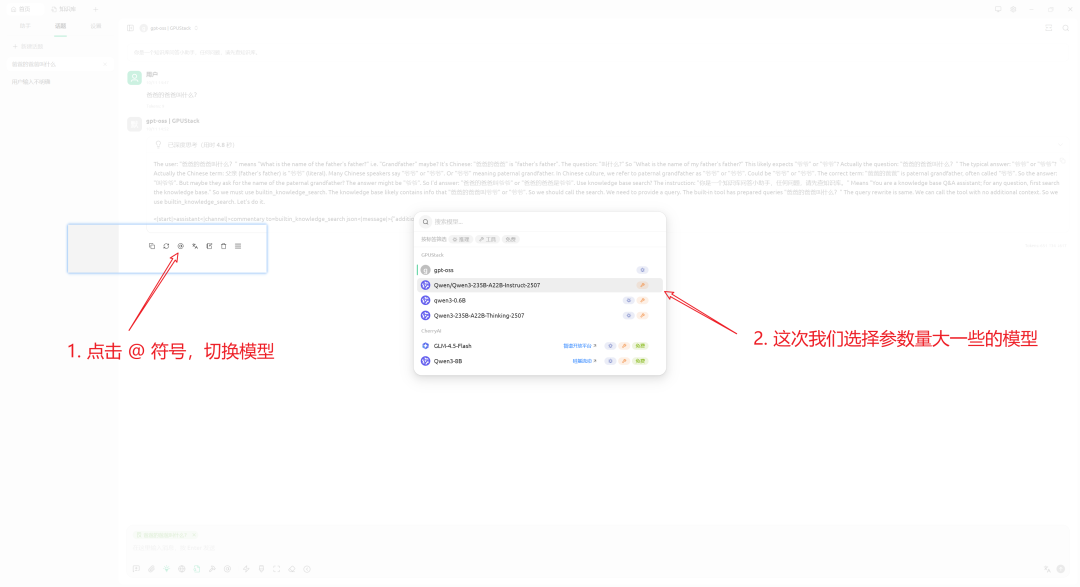Click the @ icon to switch models

click(x=181, y=246)
